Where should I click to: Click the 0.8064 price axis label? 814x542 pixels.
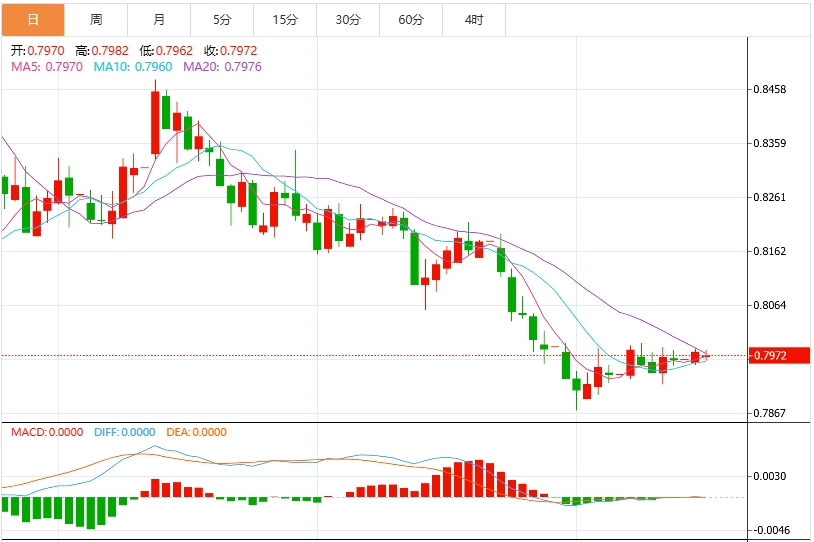point(770,305)
